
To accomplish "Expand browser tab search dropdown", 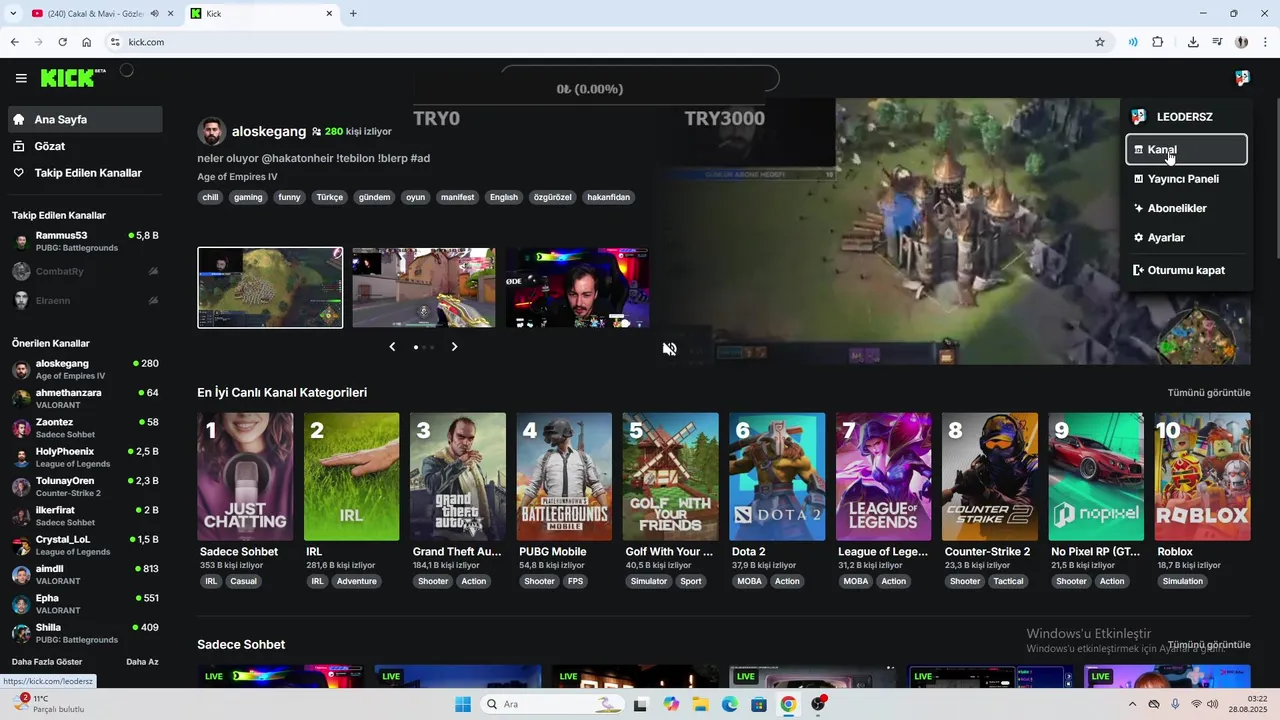I will 13,13.
